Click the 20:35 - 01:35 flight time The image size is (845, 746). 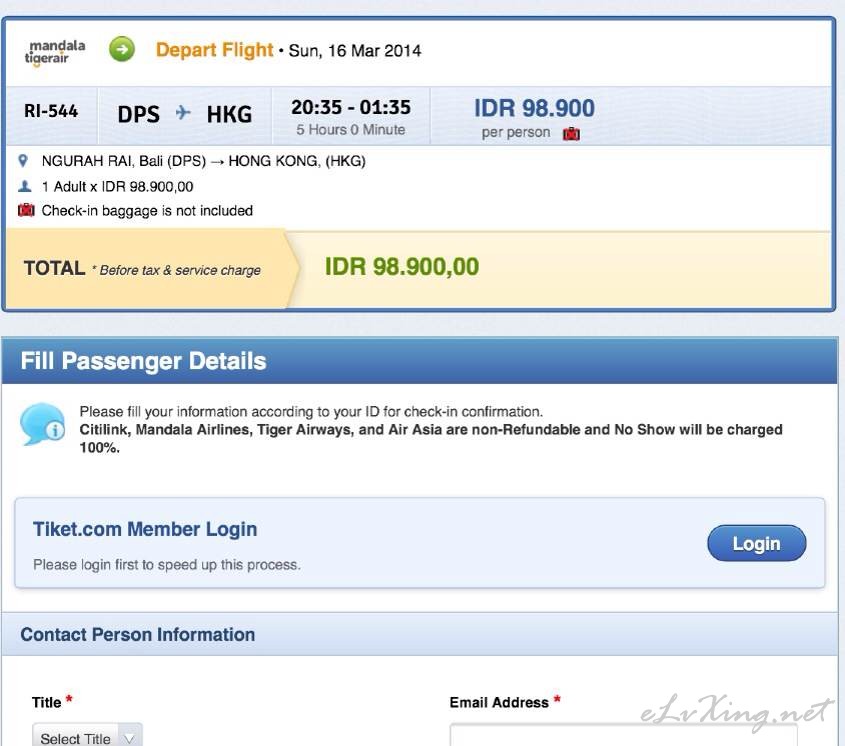click(x=351, y=107)
